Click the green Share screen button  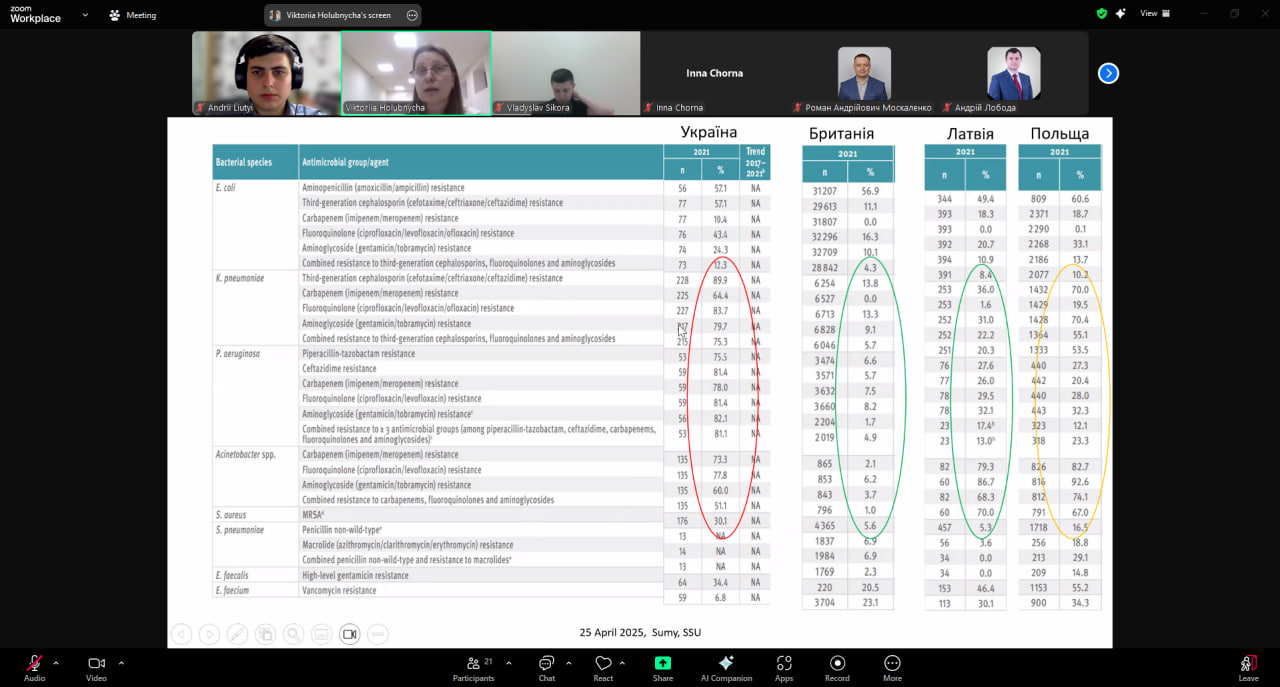(663, 667)
